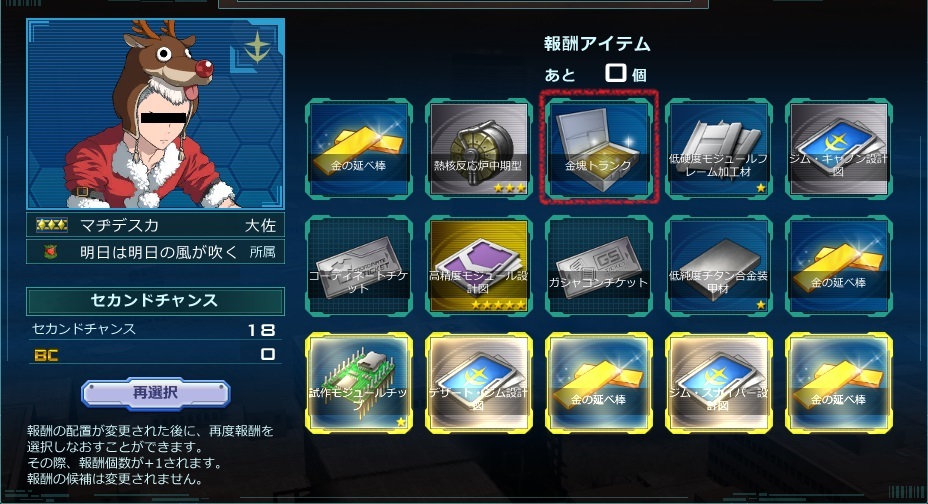This screenshot has height=504, width=928.
Task: Choose the yellow-framed 金の延べ棒 in bottom right corner
Action: [839, 382]
